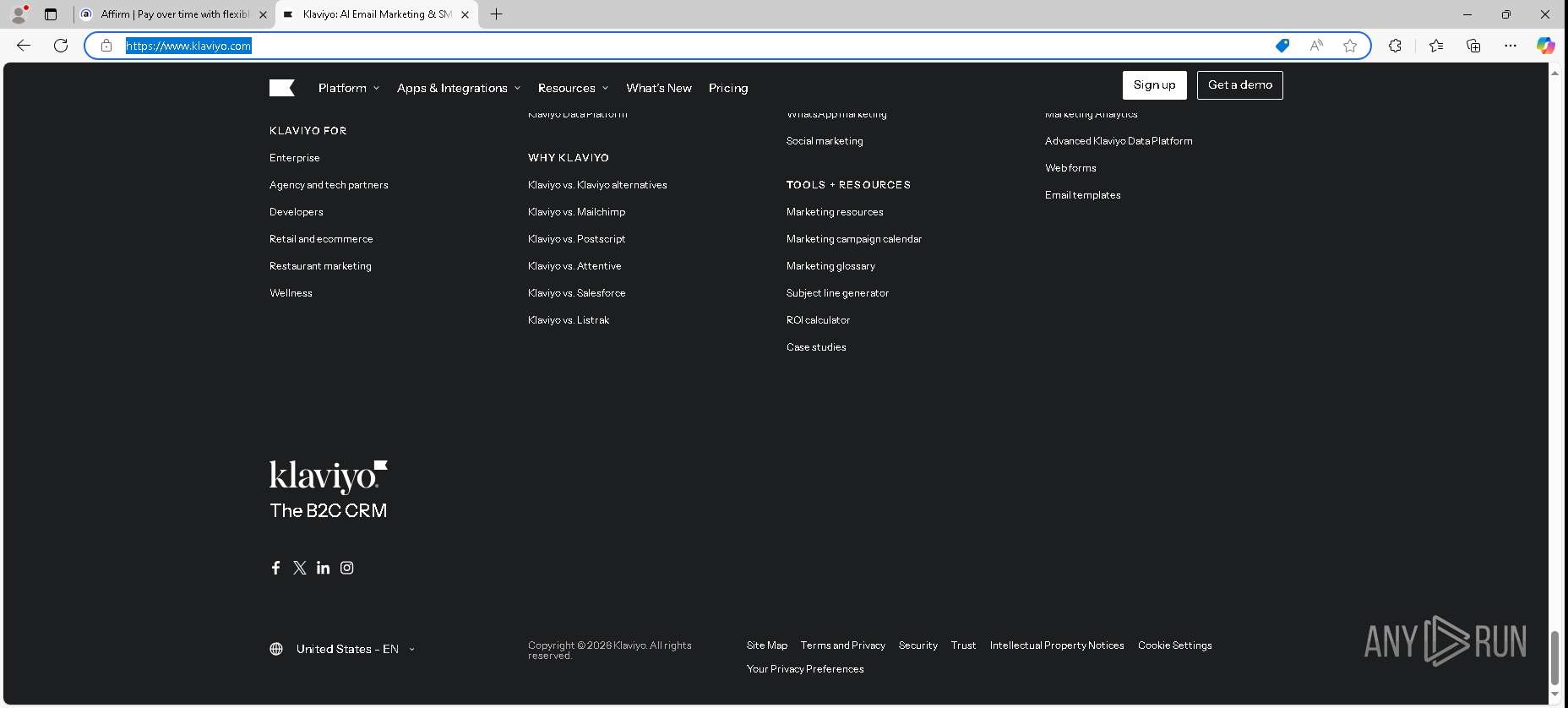The height and width of the screenshot is (708, 1568).
Task: Click the page vertical scrollbar thumb
Action: click(1554, 658)
